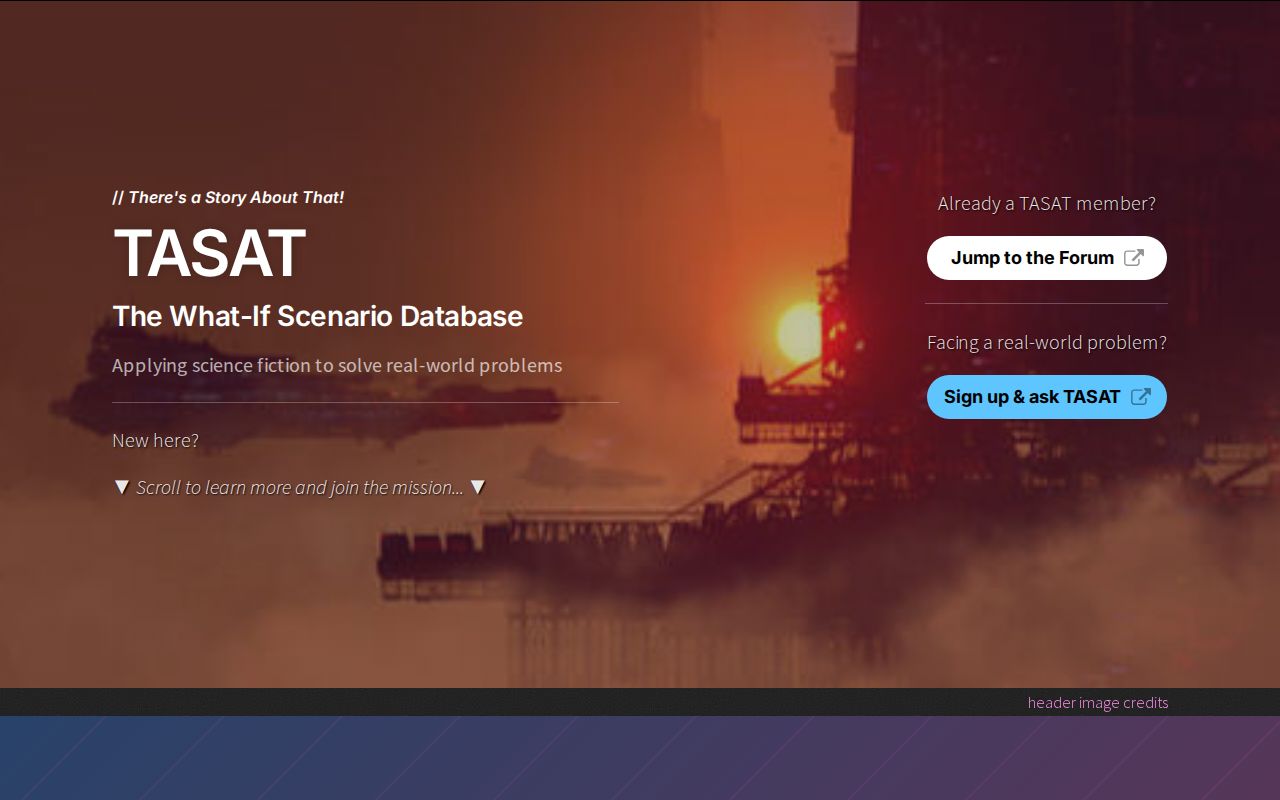Click the external-link icon on Jump to the Forum
The image size is (1280, 800).
[x=1133, y=258]
